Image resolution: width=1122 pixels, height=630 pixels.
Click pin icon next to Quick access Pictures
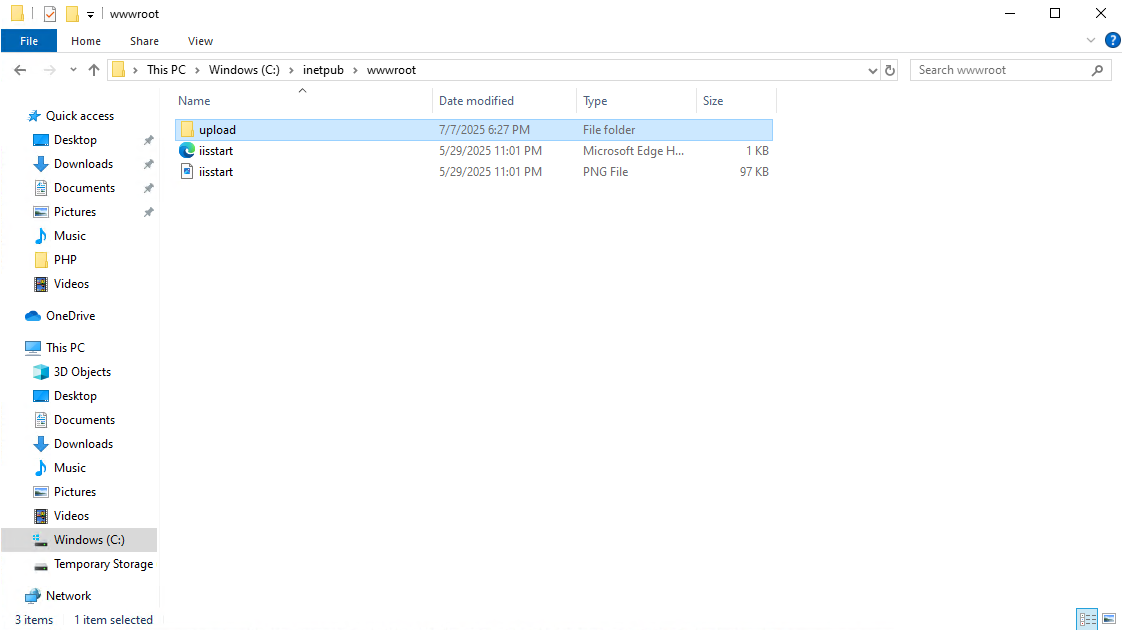[x=148, y=212]
